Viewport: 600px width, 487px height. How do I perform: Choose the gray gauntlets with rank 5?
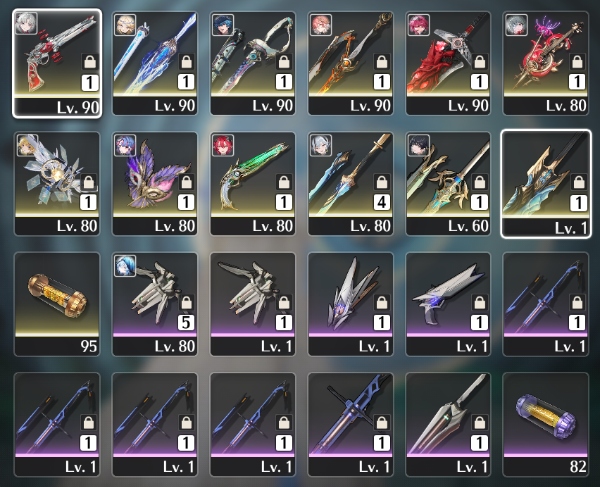click(x=155, y=304)
